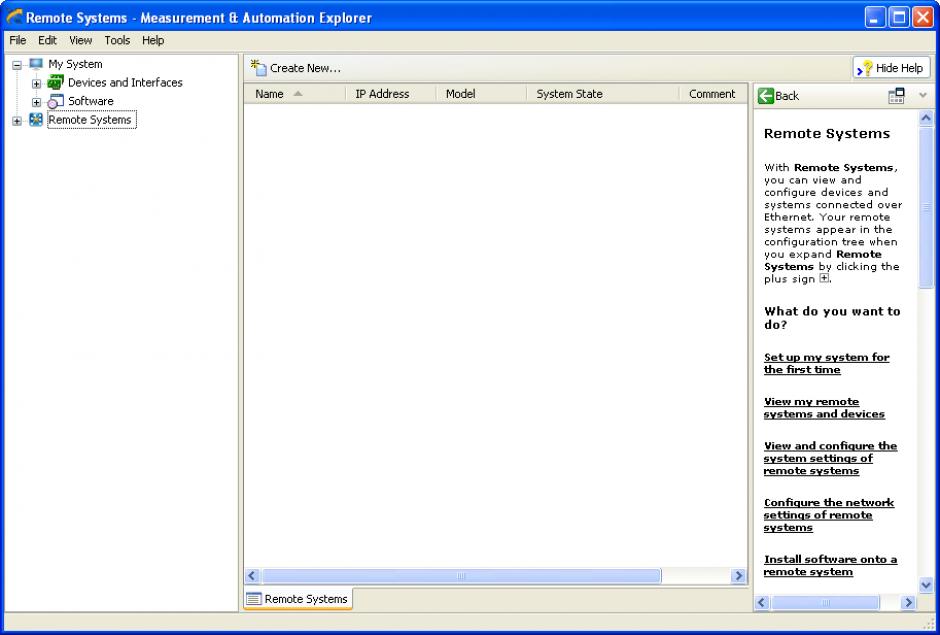Viewport: 940px width, 635px height.
Task: Open 'Configure the network settings of remote systems' link
Action: coord(828,515)
